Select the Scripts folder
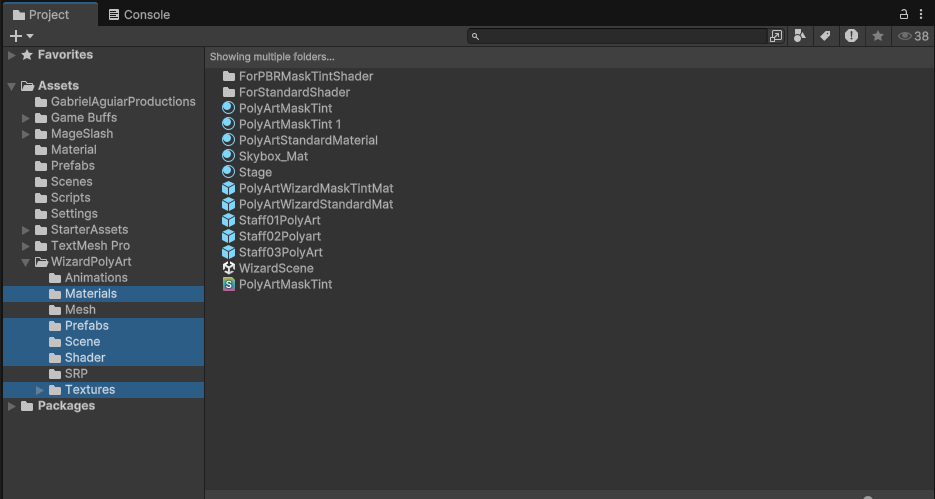The image size is (935, 499). 70,198
